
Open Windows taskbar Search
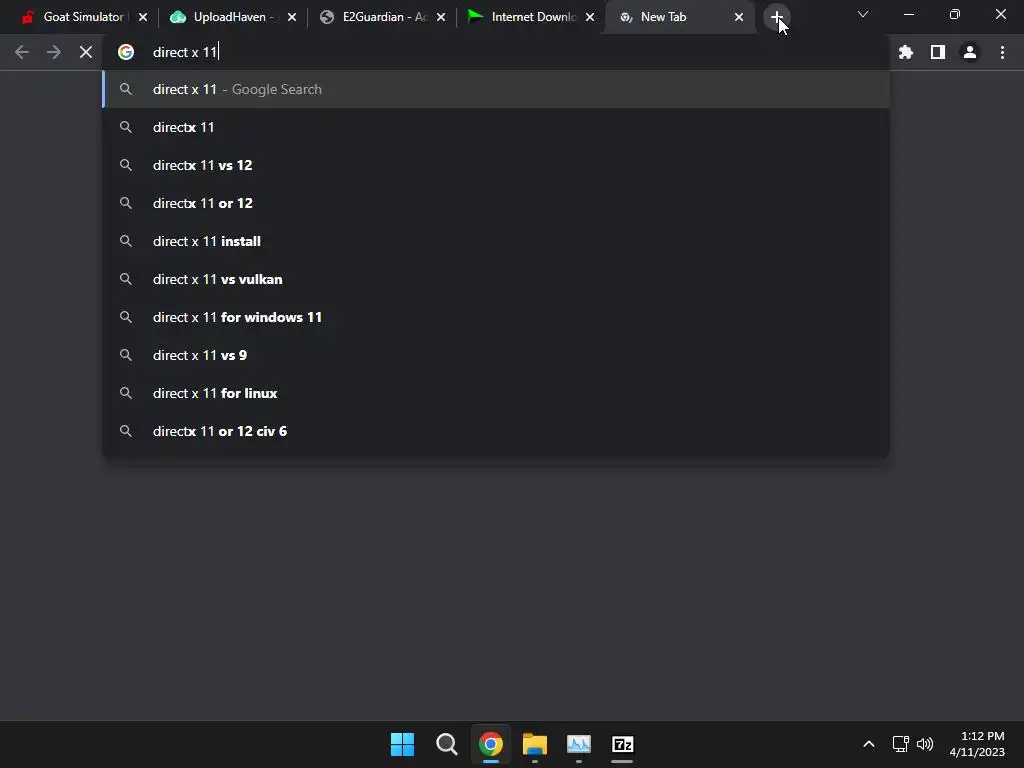pyautogui.click(x=447, y=744)
